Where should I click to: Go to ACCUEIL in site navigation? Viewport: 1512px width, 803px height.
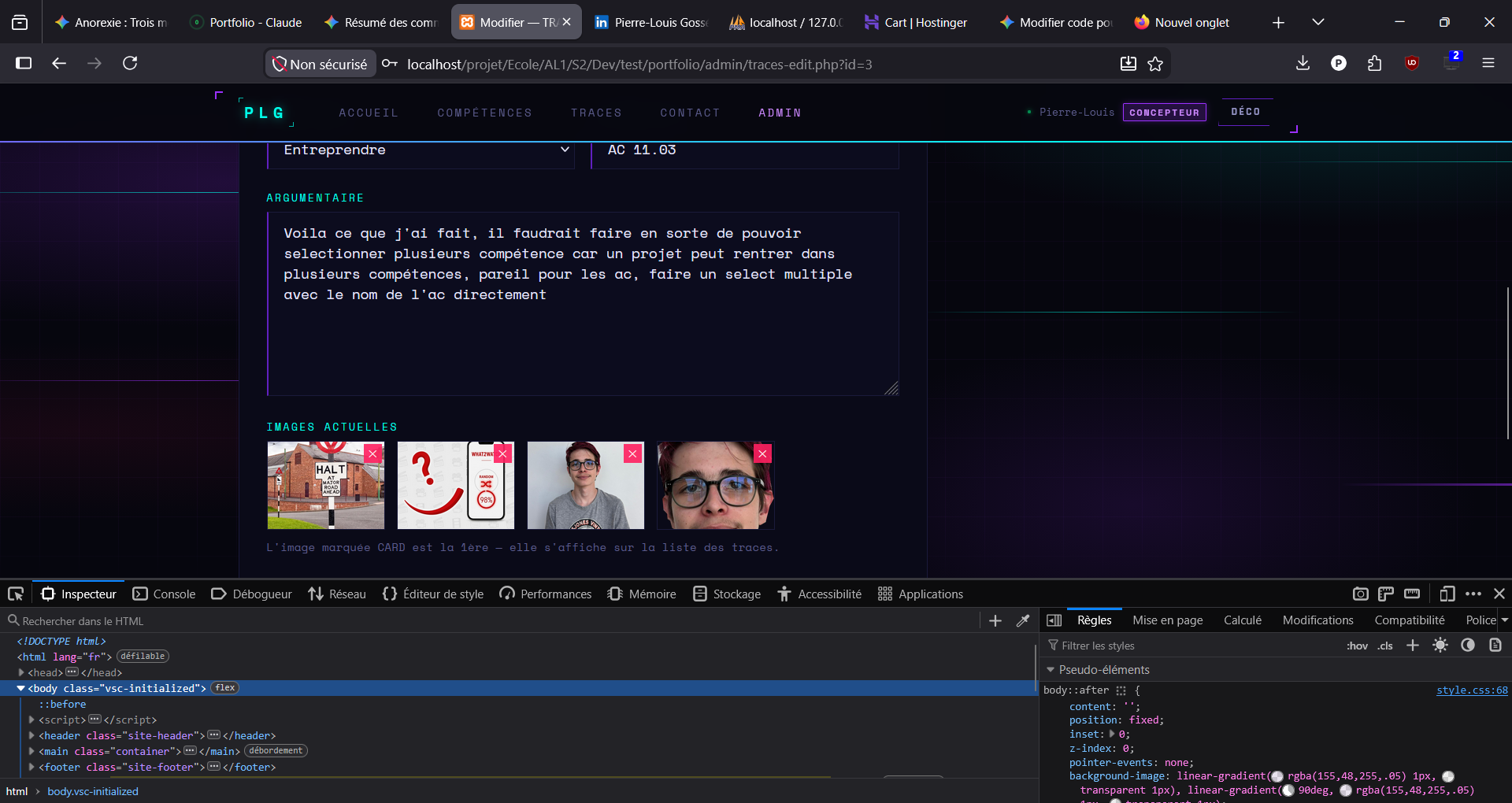coord(369,113)
